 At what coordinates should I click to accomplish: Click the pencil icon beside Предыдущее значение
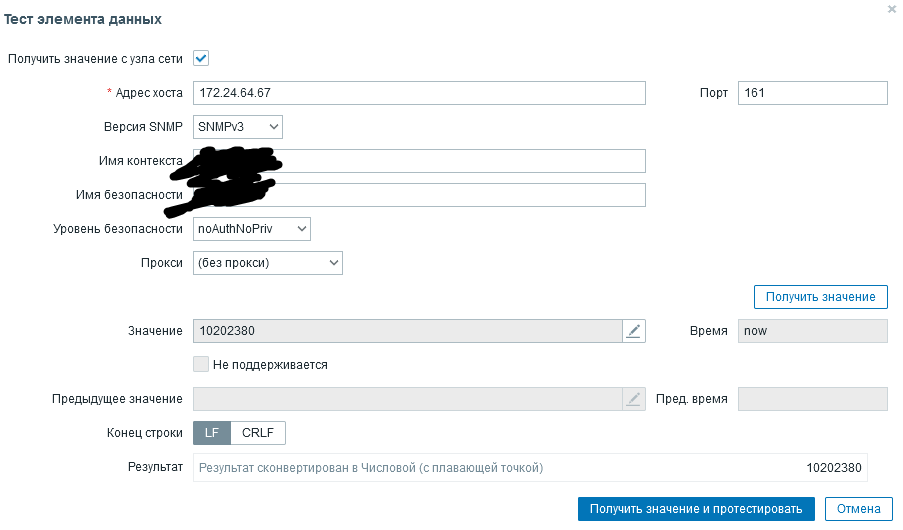pyautogui.click(x=633, y=399)
